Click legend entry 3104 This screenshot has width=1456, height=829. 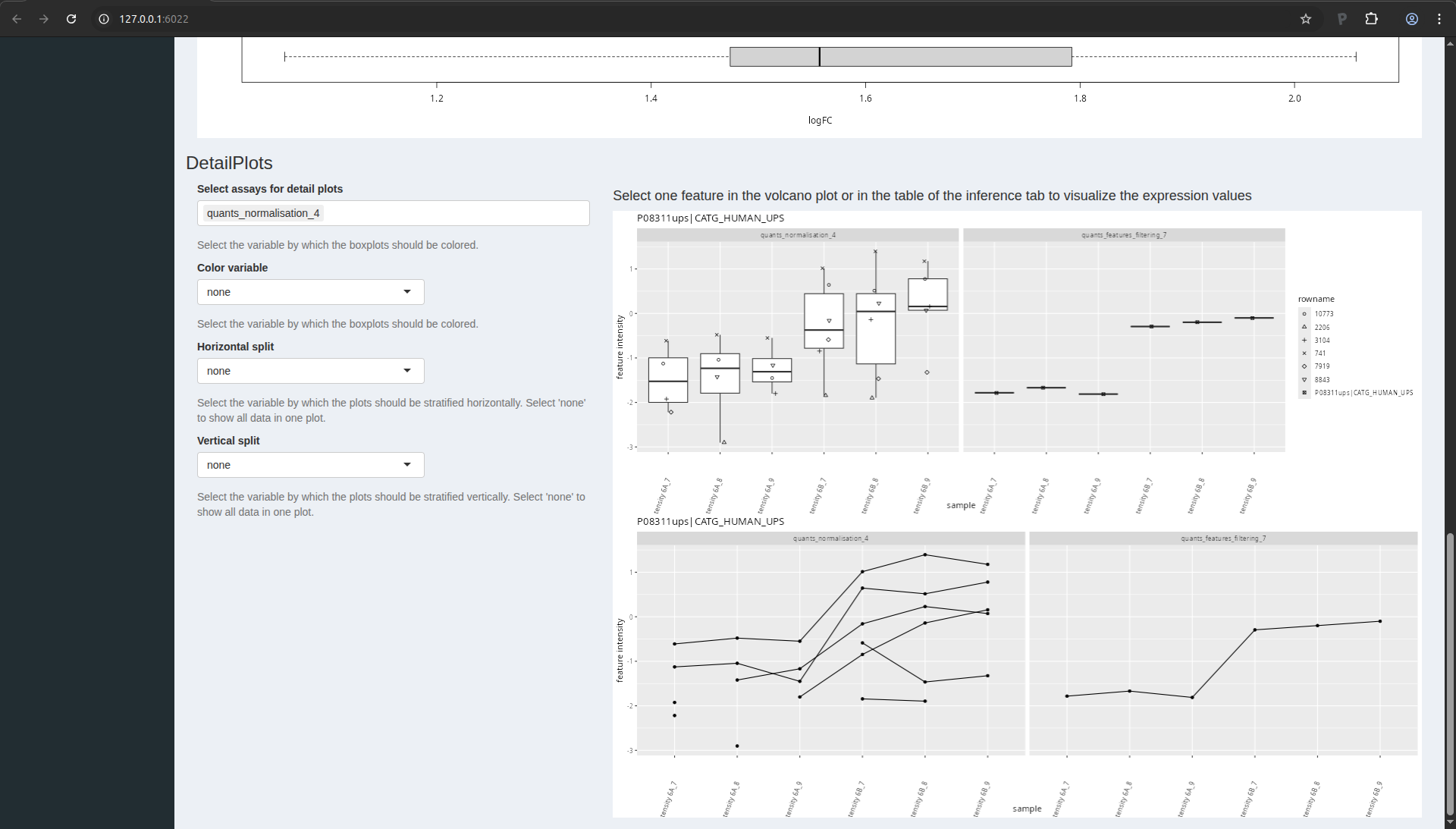(1316, 341)
